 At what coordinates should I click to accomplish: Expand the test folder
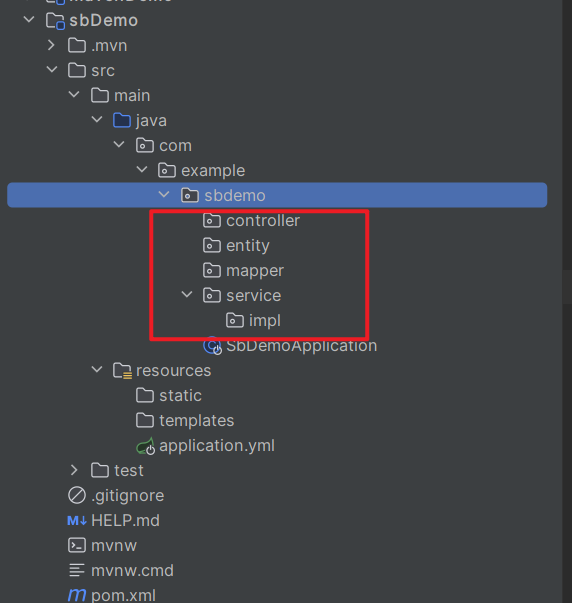click(x=74, y=470)
